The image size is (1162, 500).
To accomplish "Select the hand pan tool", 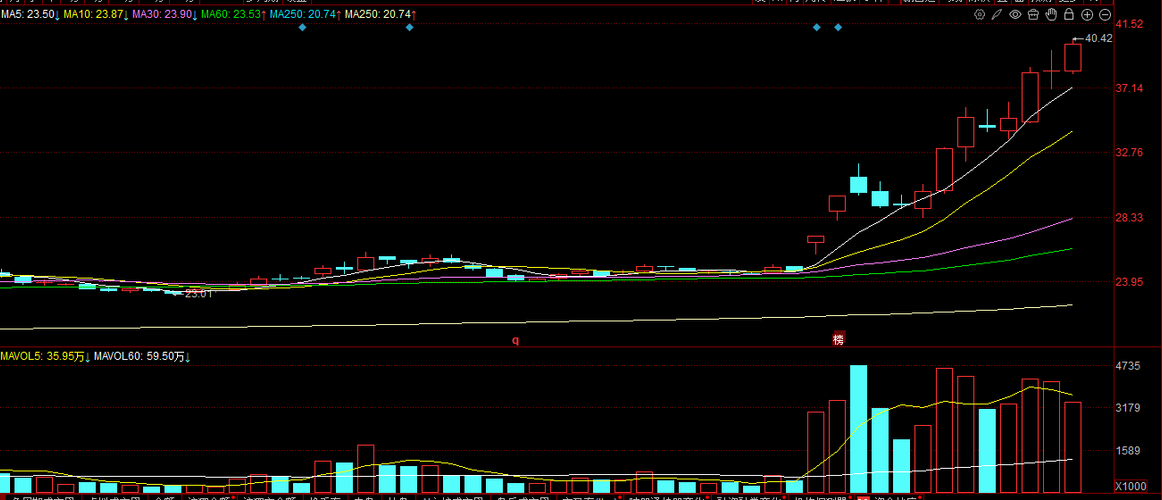I will click(x=1051, y=15).
